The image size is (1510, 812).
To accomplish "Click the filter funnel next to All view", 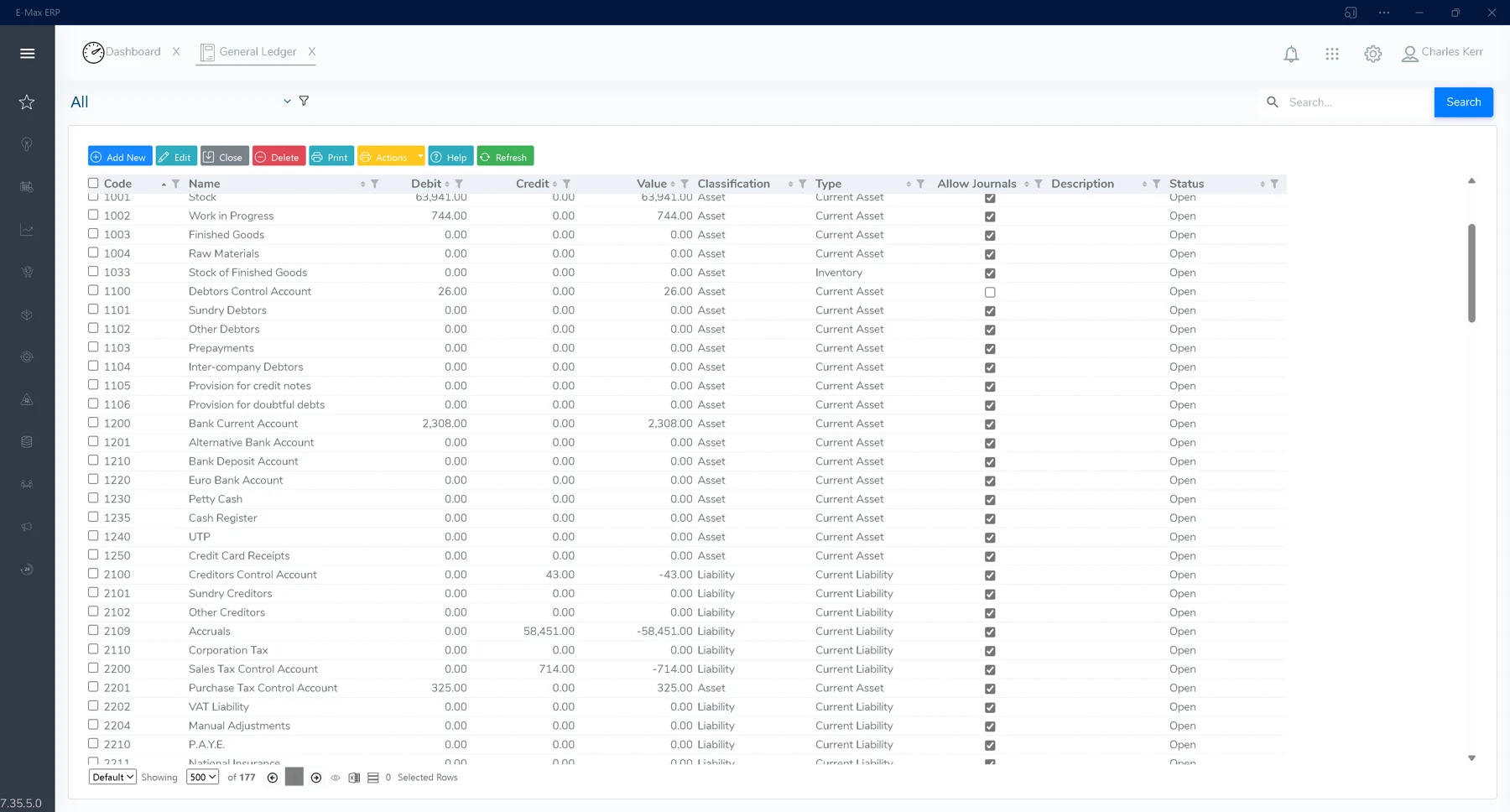I will [304, 101].
